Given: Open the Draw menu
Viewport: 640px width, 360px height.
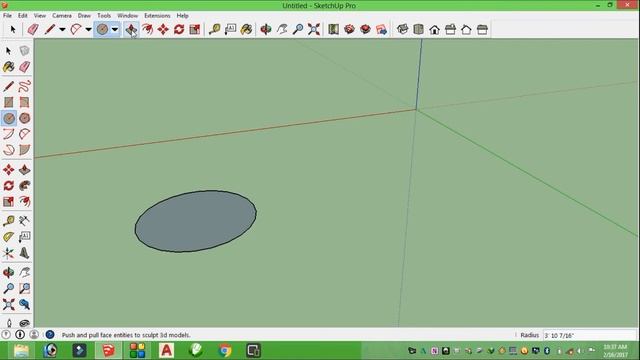Looking at the screenshot, I should click(x=84, y=16).
